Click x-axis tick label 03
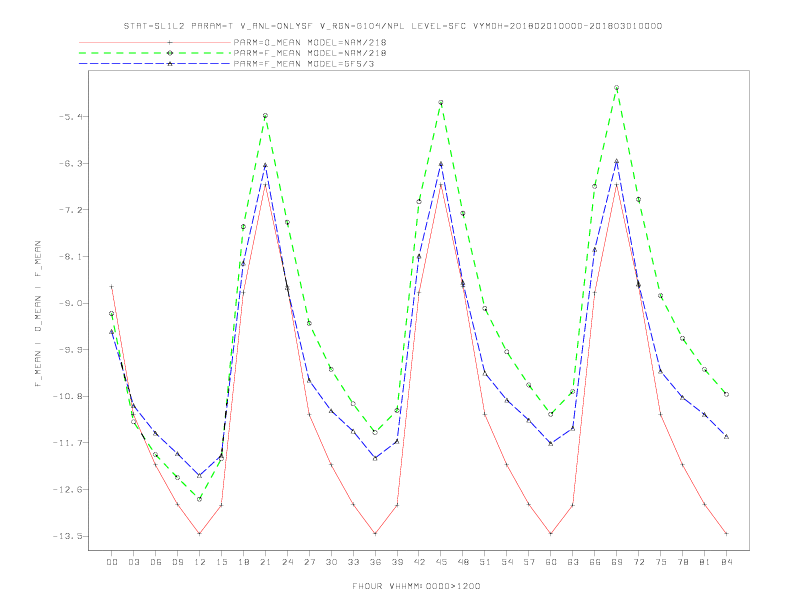792x612 pixels. click(x=133, y=562)
